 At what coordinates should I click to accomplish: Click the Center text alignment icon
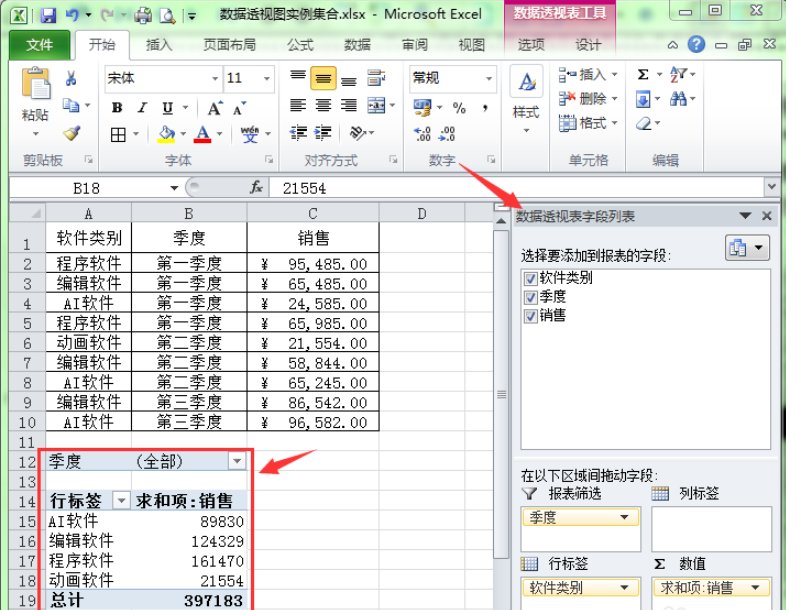(x=323, y=105)
